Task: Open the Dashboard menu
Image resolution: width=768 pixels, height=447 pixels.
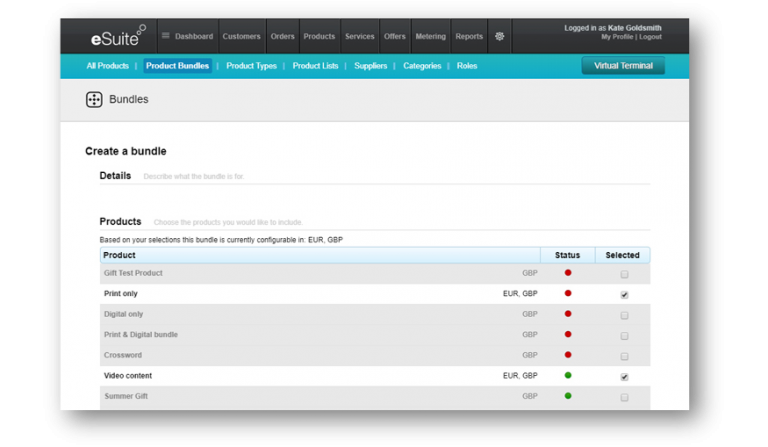Action: tap(188, 36)
